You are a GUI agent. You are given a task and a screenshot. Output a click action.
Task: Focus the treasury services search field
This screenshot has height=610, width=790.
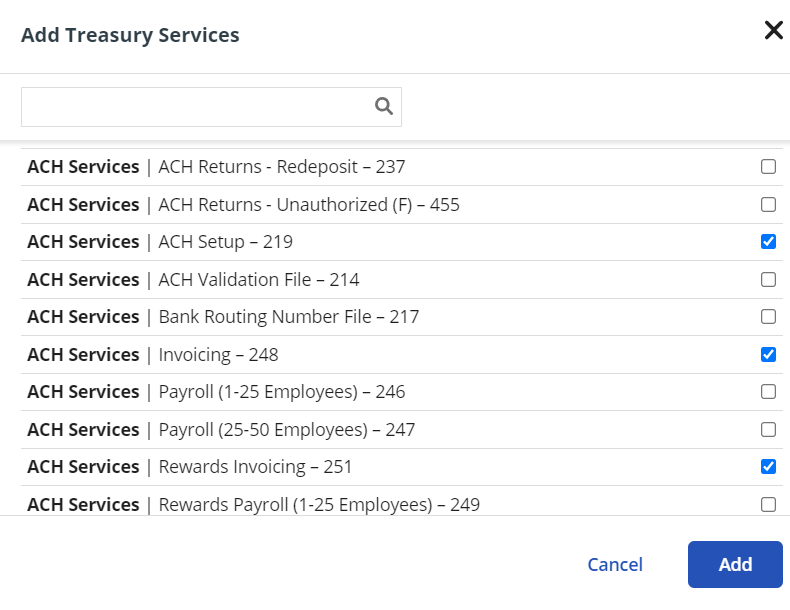(x=211, y=107)
